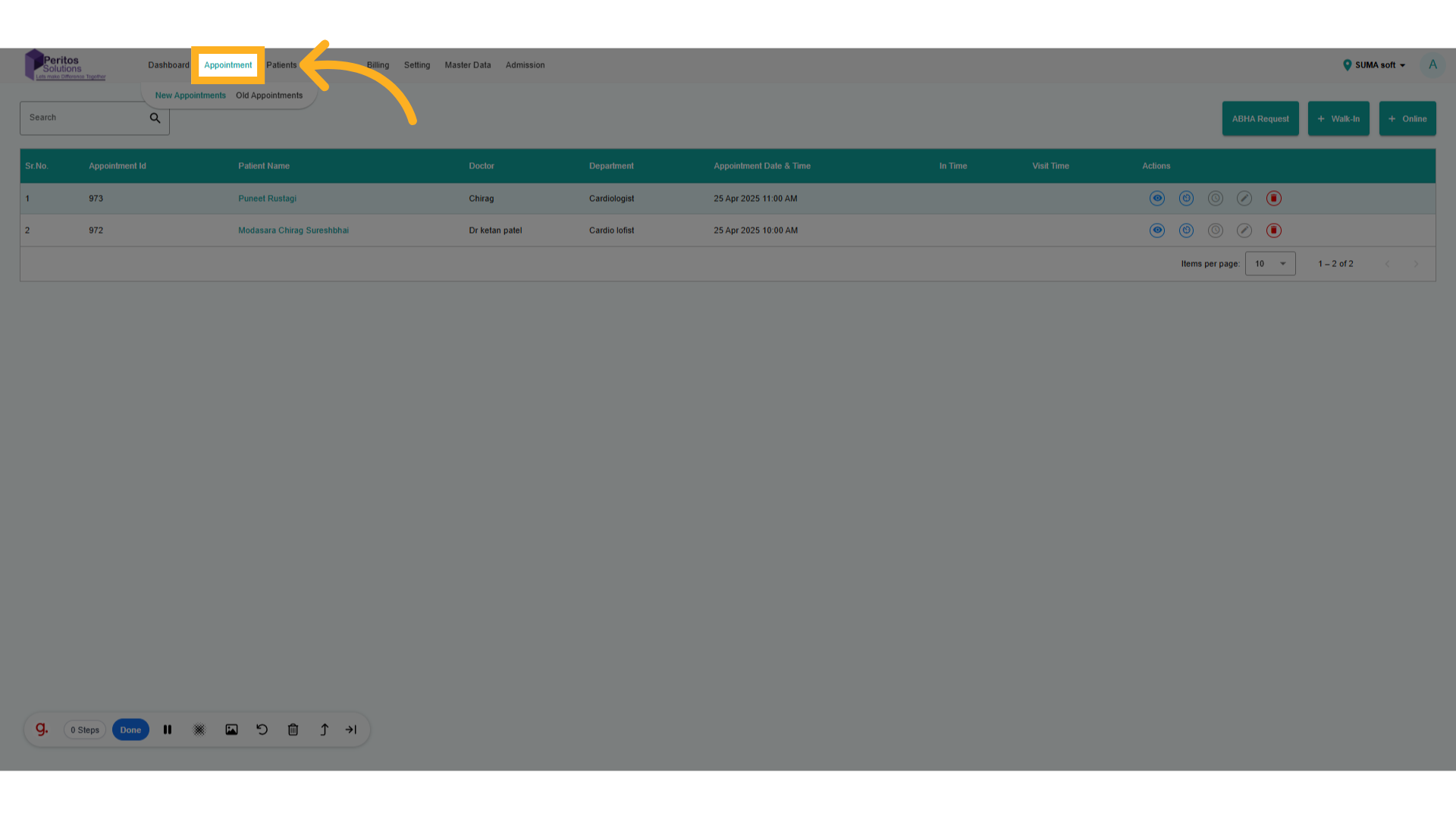Expand the SUMA soft location dropdown
Viewport: 1456px width, 819px height.
point(1374,65)
